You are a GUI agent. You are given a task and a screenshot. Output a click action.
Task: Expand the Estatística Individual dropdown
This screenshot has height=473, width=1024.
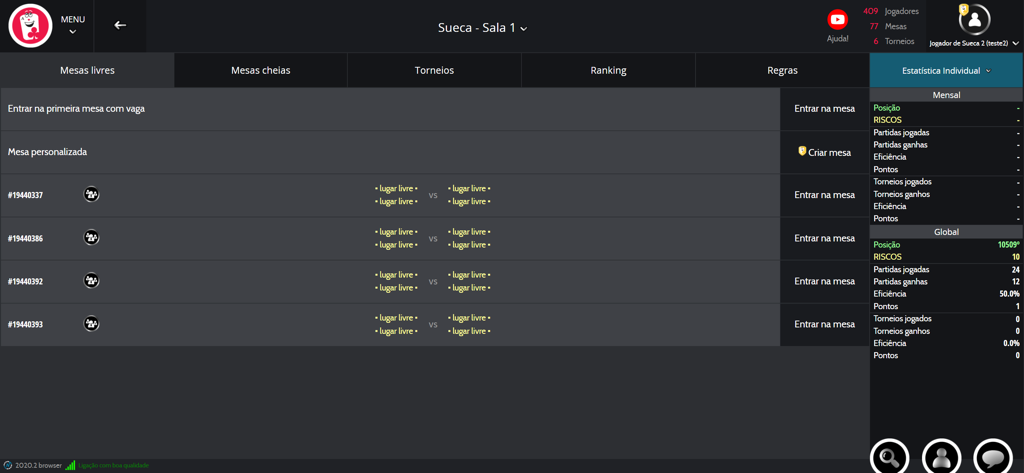(x=946, y=71)
